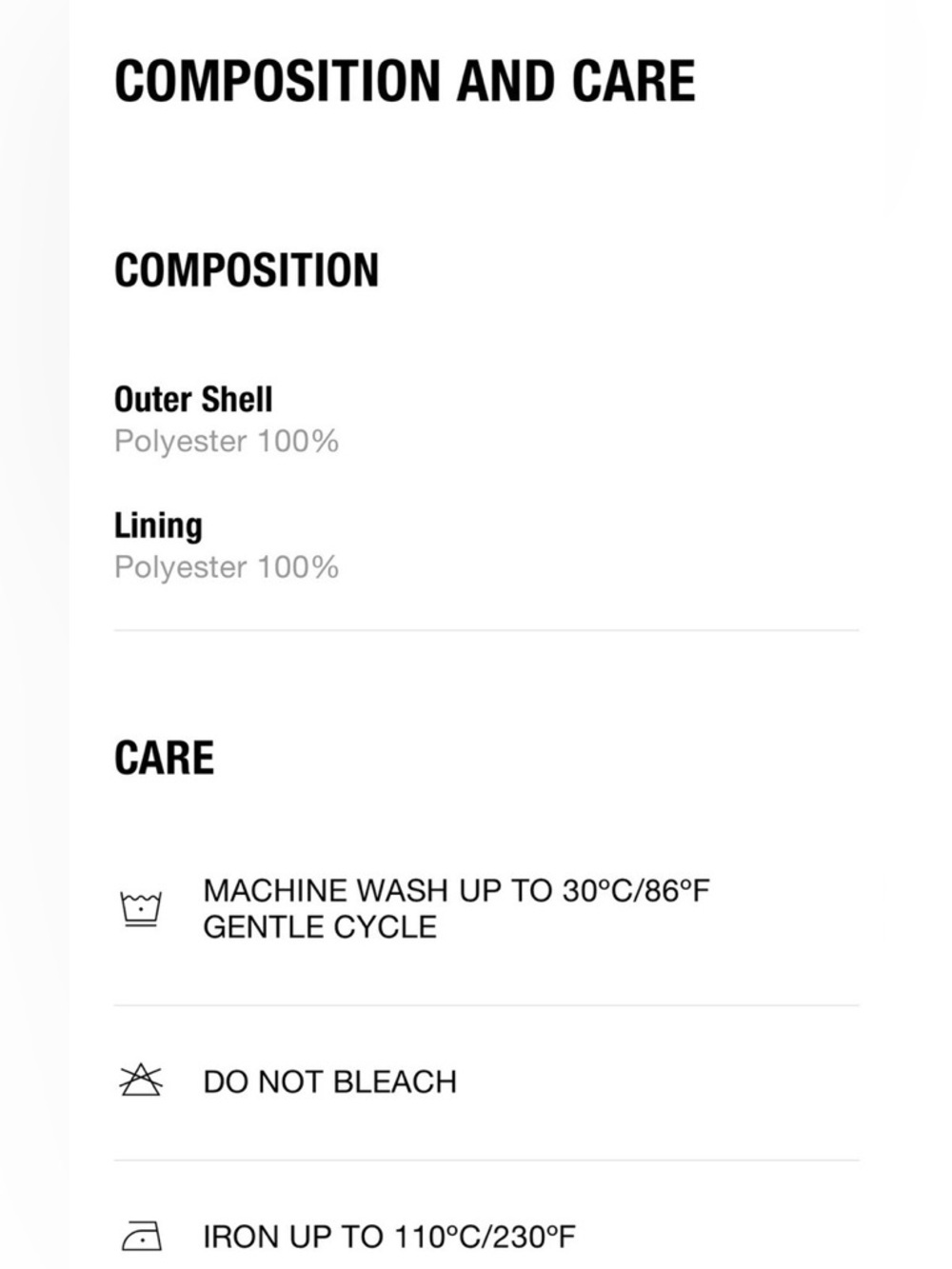Tap the do not bleach triangle icon
The height and width of the screenshot is (1269, 952).
pyautogui.click(x=141, y=1081)
